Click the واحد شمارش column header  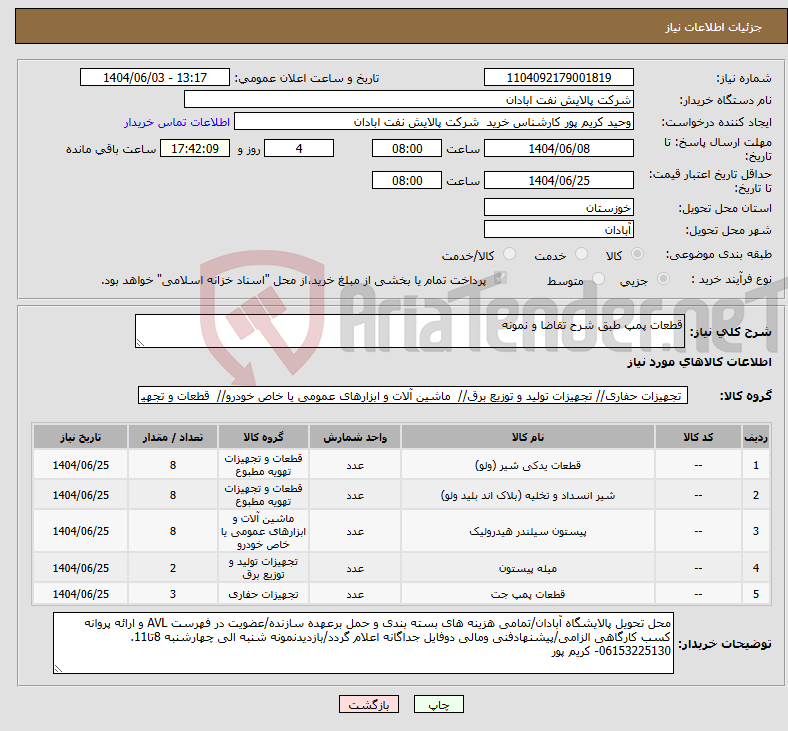click(355, 437)
